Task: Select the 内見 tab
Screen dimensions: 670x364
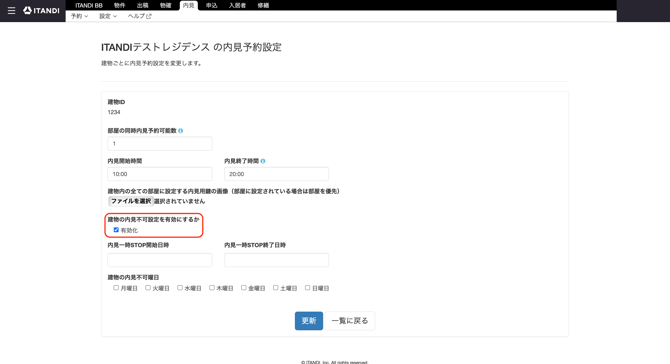Action: click(x=188, y=5)
